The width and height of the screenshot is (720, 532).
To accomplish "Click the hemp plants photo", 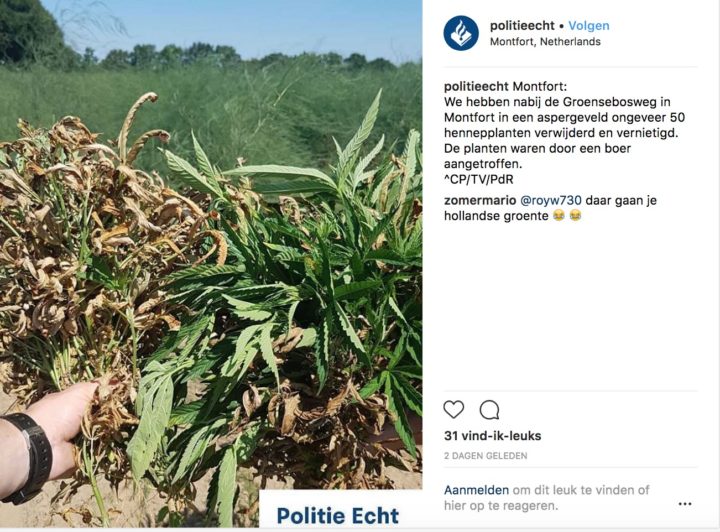I will [x=211, y=263].
